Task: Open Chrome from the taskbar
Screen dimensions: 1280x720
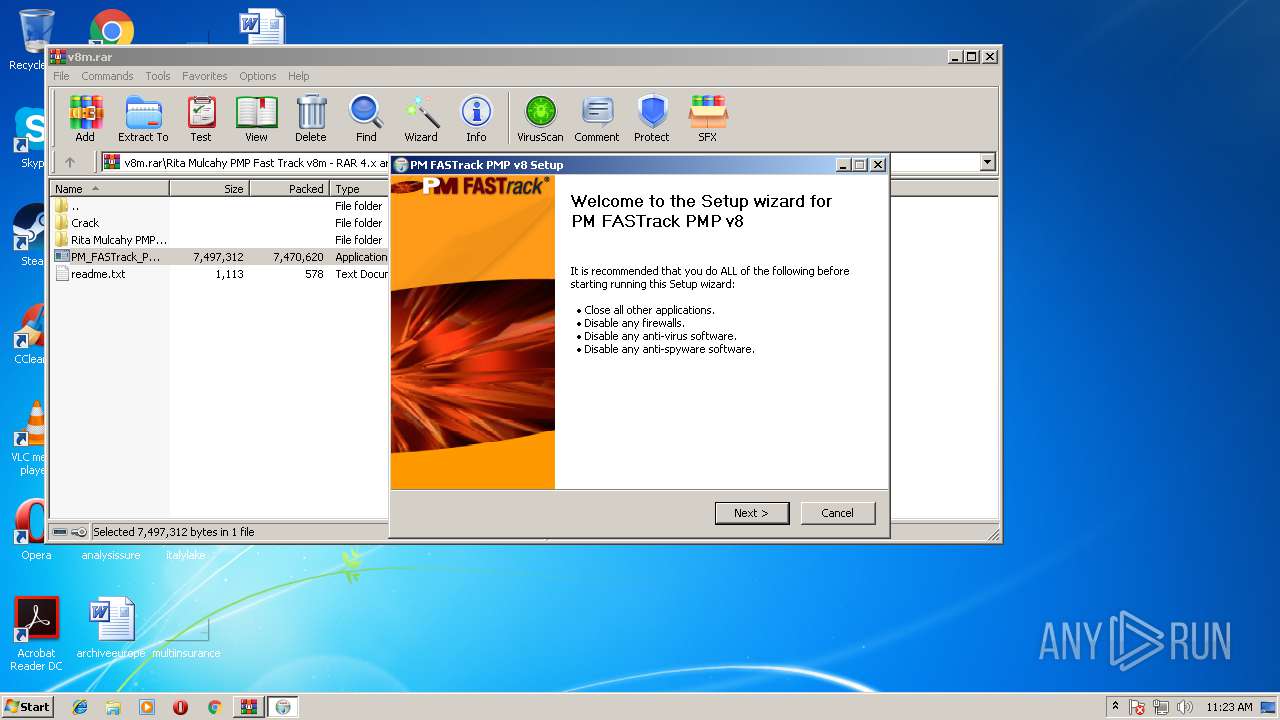Action: 214,707
